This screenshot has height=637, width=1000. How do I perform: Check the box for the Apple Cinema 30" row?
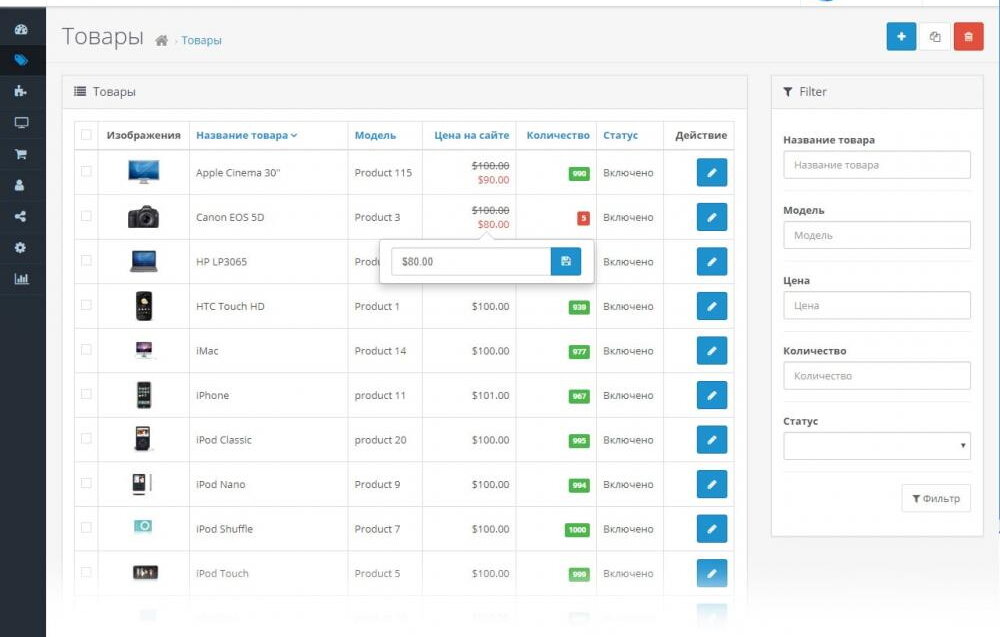pos(86,172)
